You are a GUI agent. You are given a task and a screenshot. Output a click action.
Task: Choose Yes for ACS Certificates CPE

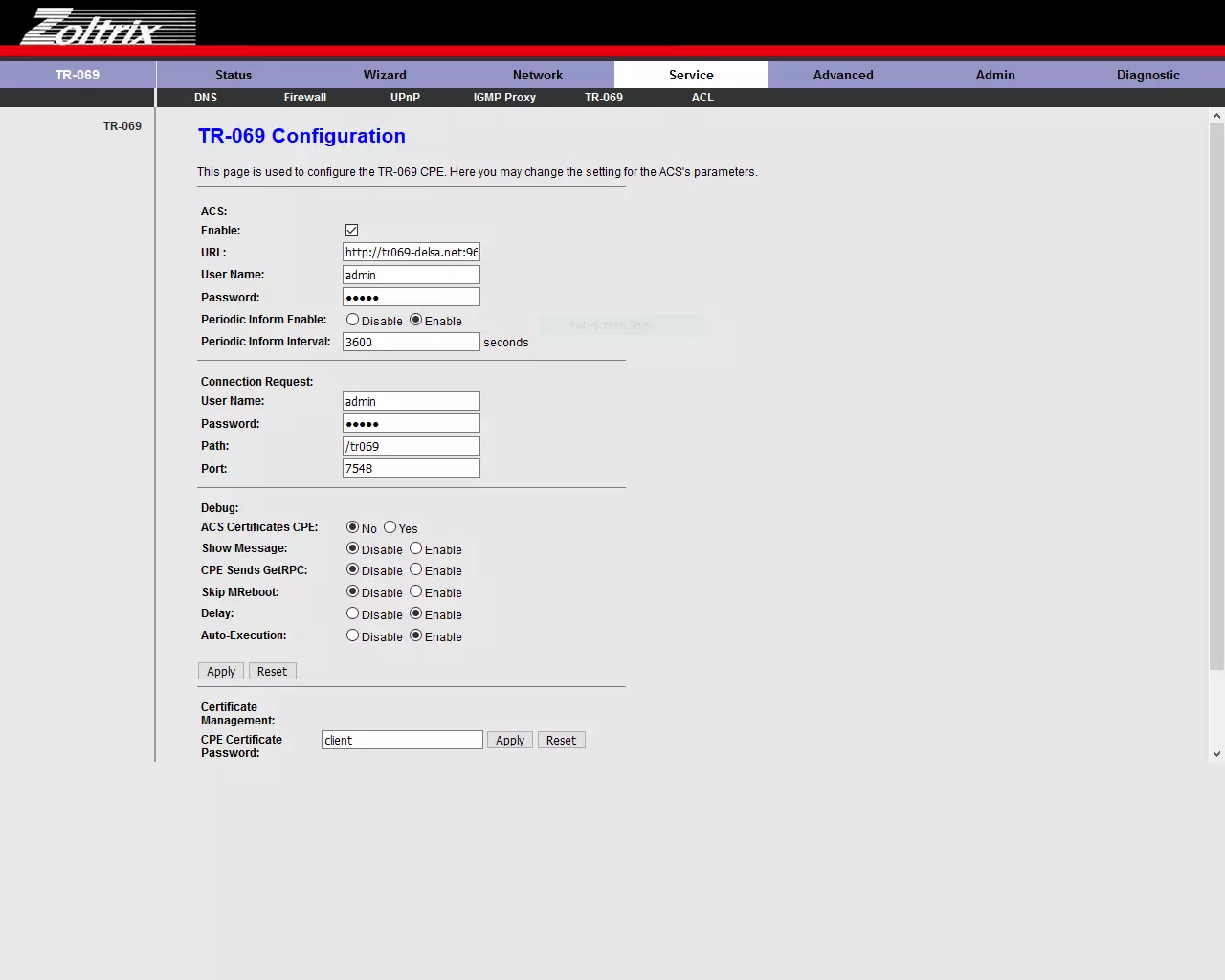point(390,527)
